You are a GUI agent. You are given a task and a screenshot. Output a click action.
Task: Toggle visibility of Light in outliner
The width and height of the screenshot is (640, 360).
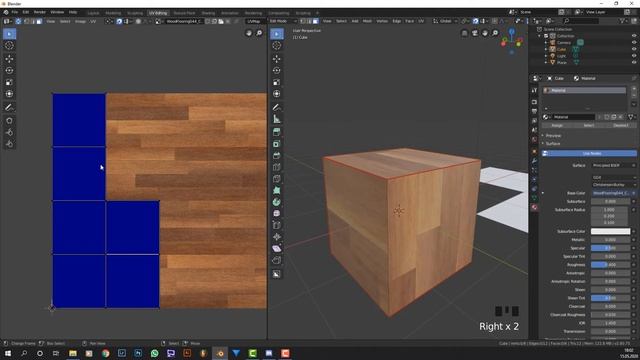tap(634, 56)
